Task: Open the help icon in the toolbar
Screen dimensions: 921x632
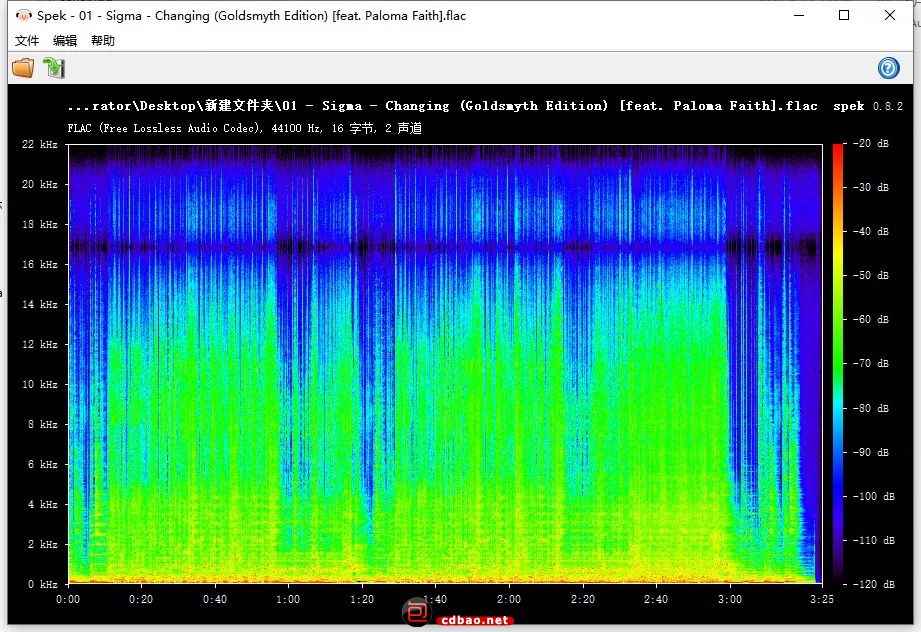Action: point(888,68)
